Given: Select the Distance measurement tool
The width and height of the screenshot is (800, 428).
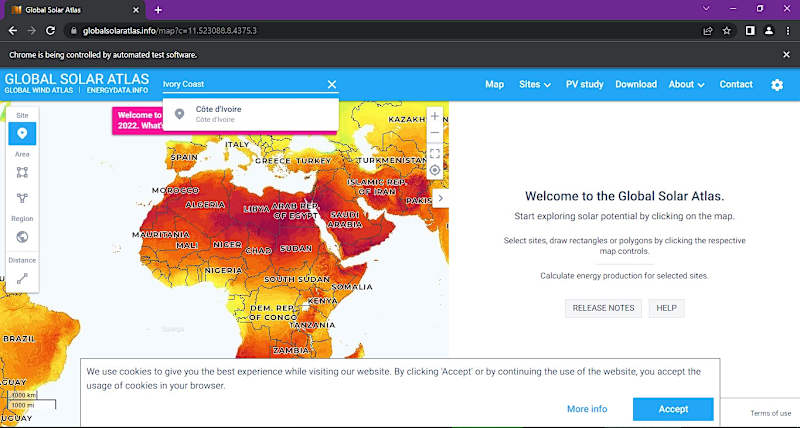Looking at the screenshot, I should pos(22,279).
